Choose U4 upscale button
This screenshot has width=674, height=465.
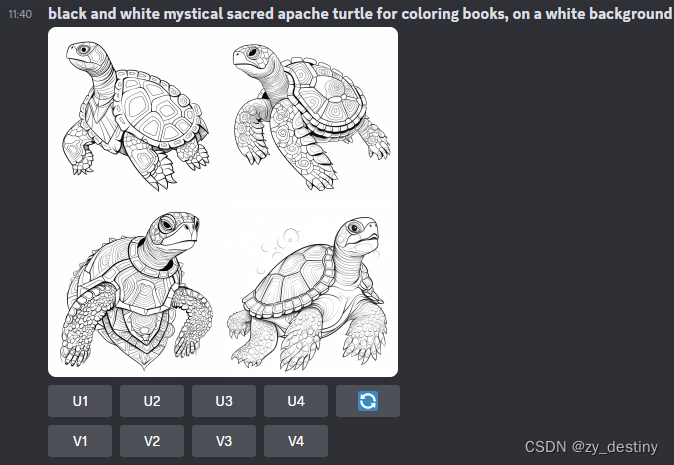coord(296,401)
